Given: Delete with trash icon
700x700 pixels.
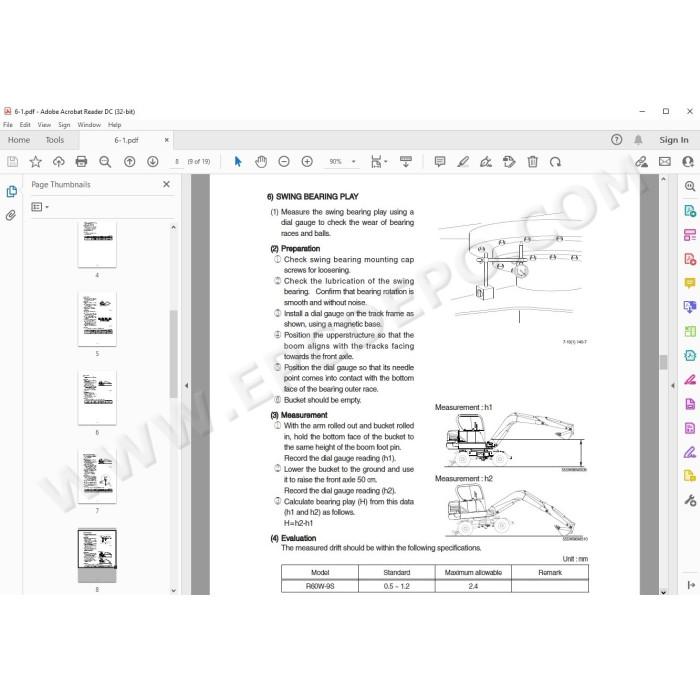Looking at the screenshot, I should click(x=533, y=162).
